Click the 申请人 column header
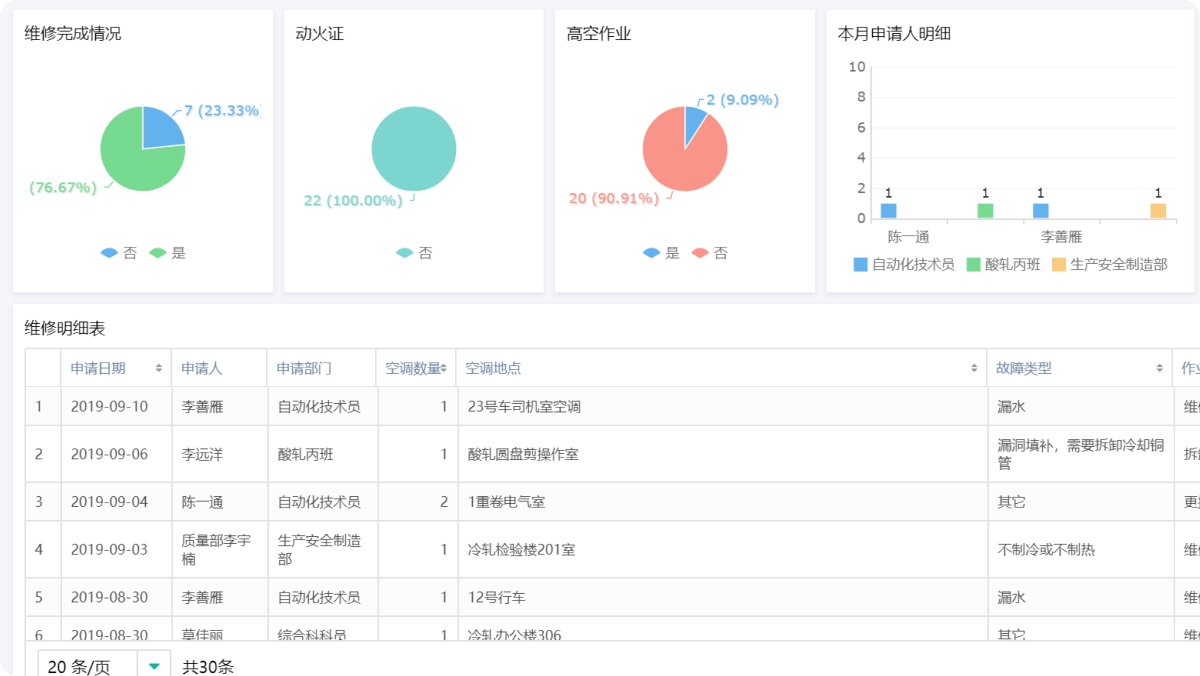The image size is (1200, 676). pos(201,368)
